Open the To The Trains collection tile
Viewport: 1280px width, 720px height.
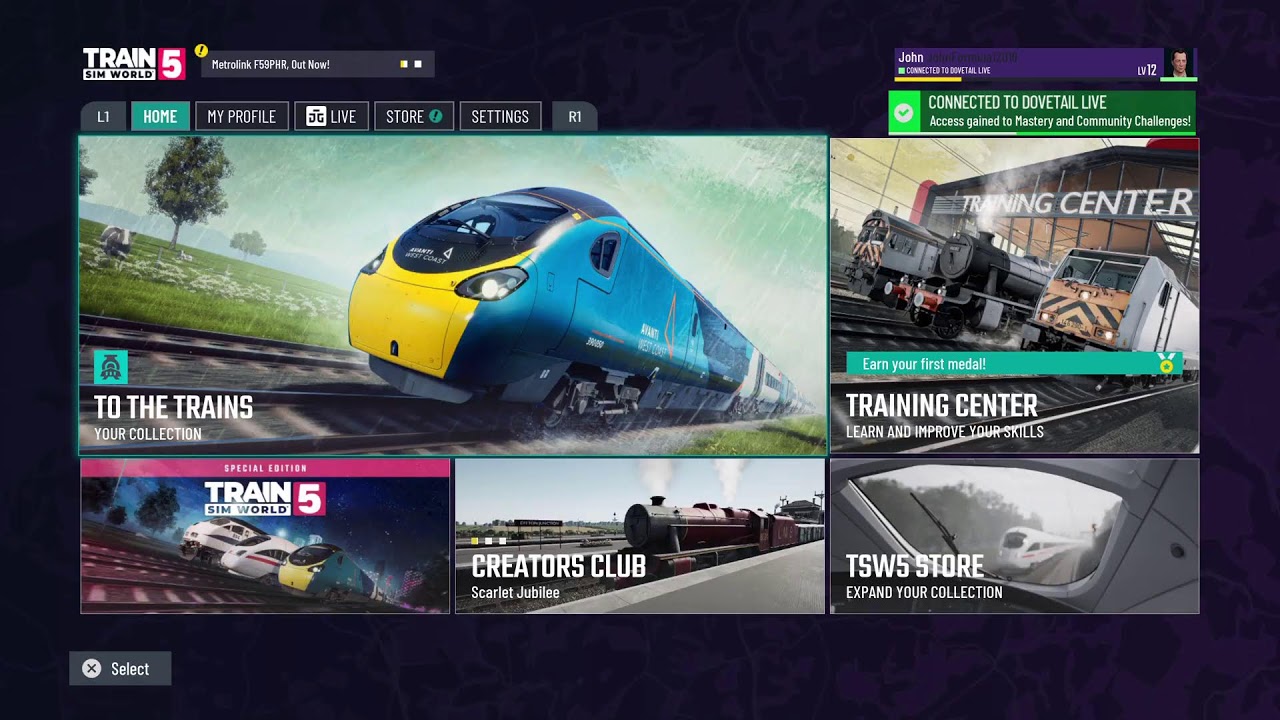pyautogui.click(x=453, y=295)
